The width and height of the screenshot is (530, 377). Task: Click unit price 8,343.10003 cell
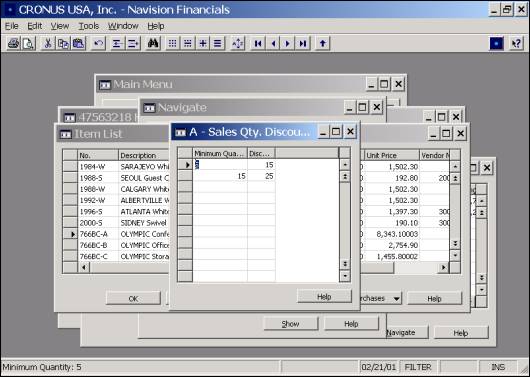click(x=391, y=234)
